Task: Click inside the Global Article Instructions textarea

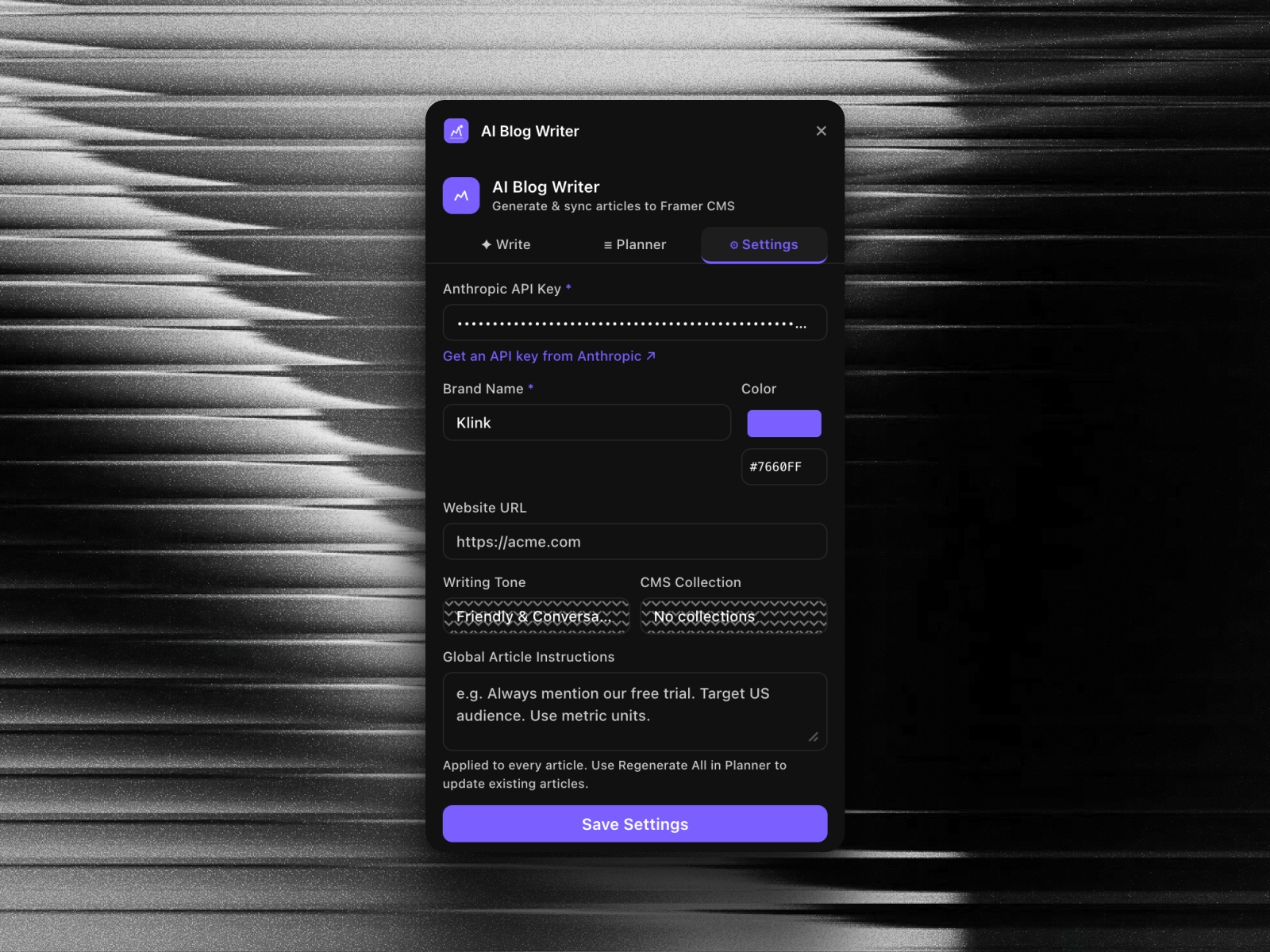Action: click(x=634, y=710)
